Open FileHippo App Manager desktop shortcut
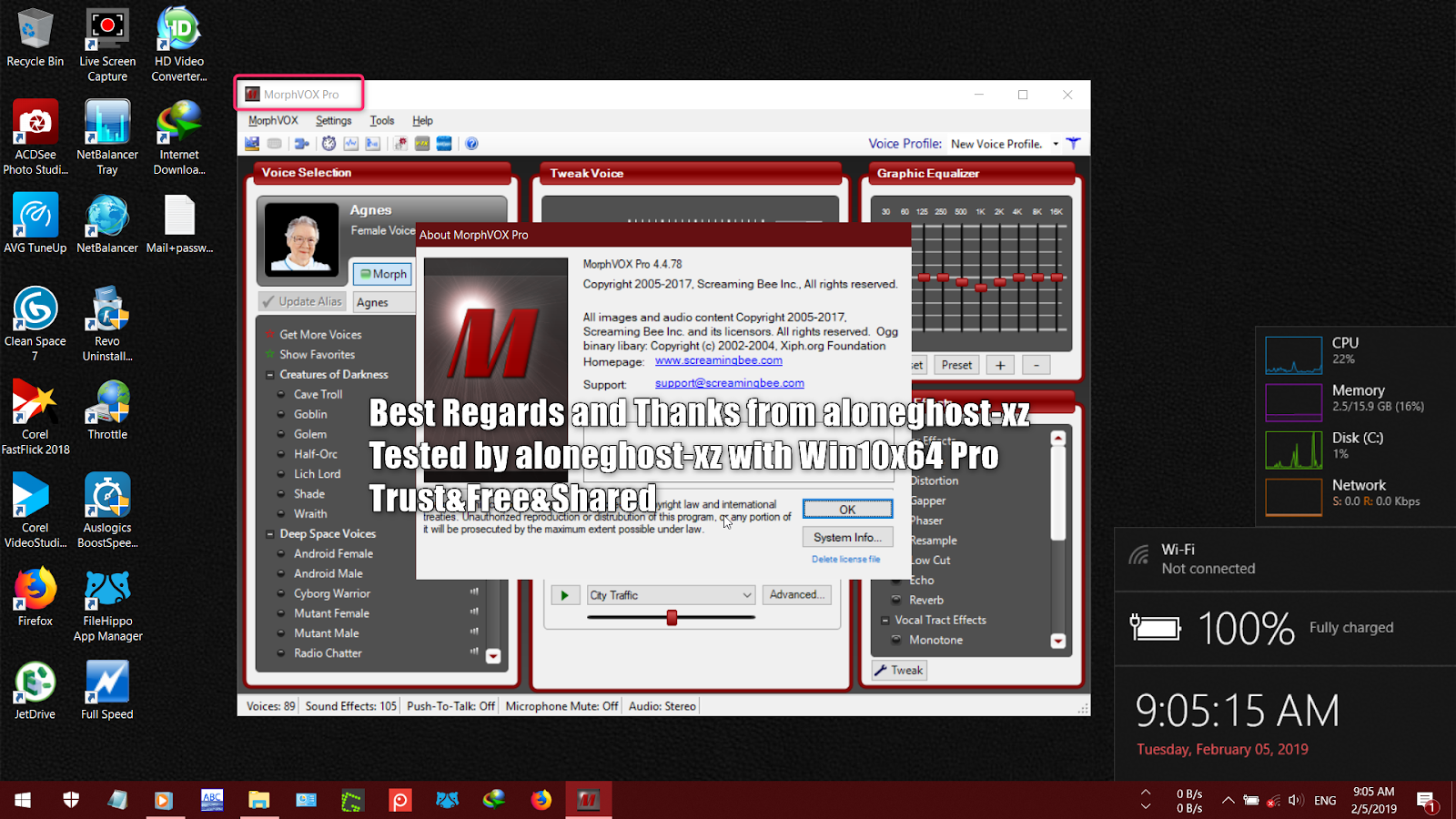Viewport: 1456px width, 819px height. 107,604
